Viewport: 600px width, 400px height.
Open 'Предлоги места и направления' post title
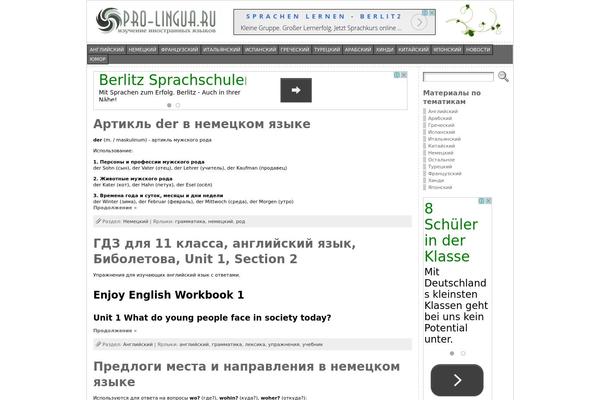[246, 374]
